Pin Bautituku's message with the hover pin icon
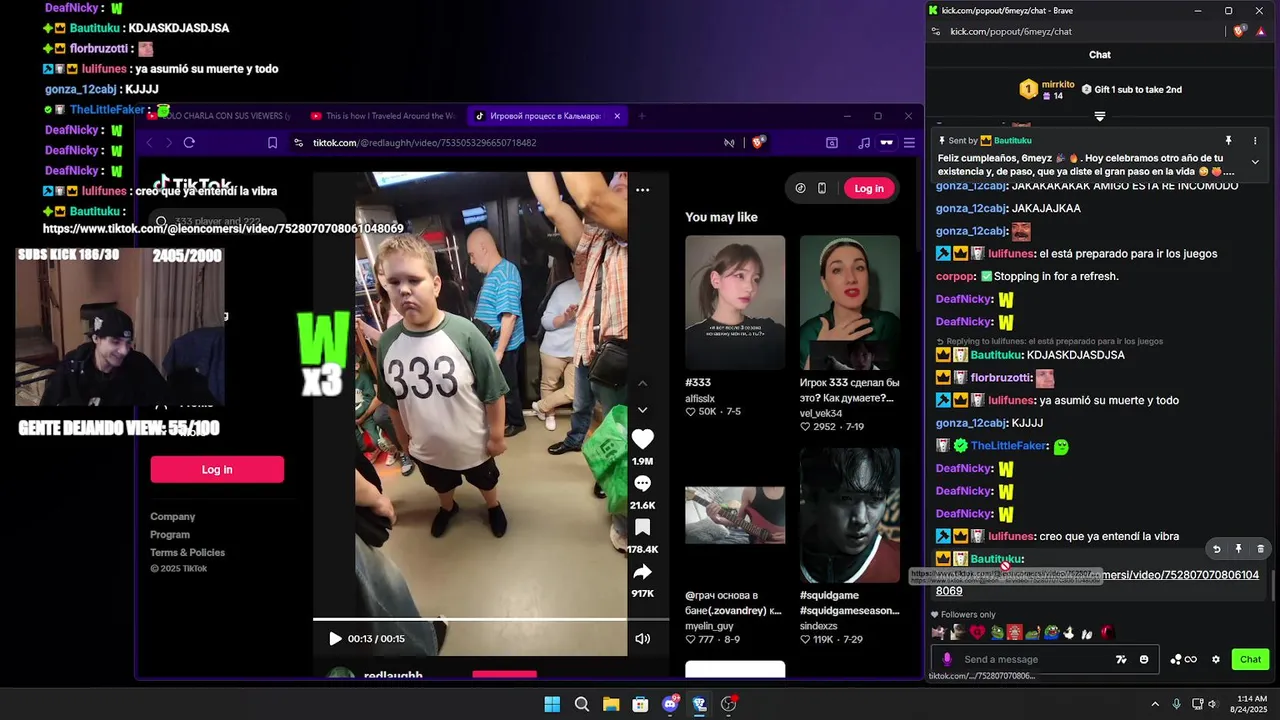1280x720 pixels. (1238, 549)
